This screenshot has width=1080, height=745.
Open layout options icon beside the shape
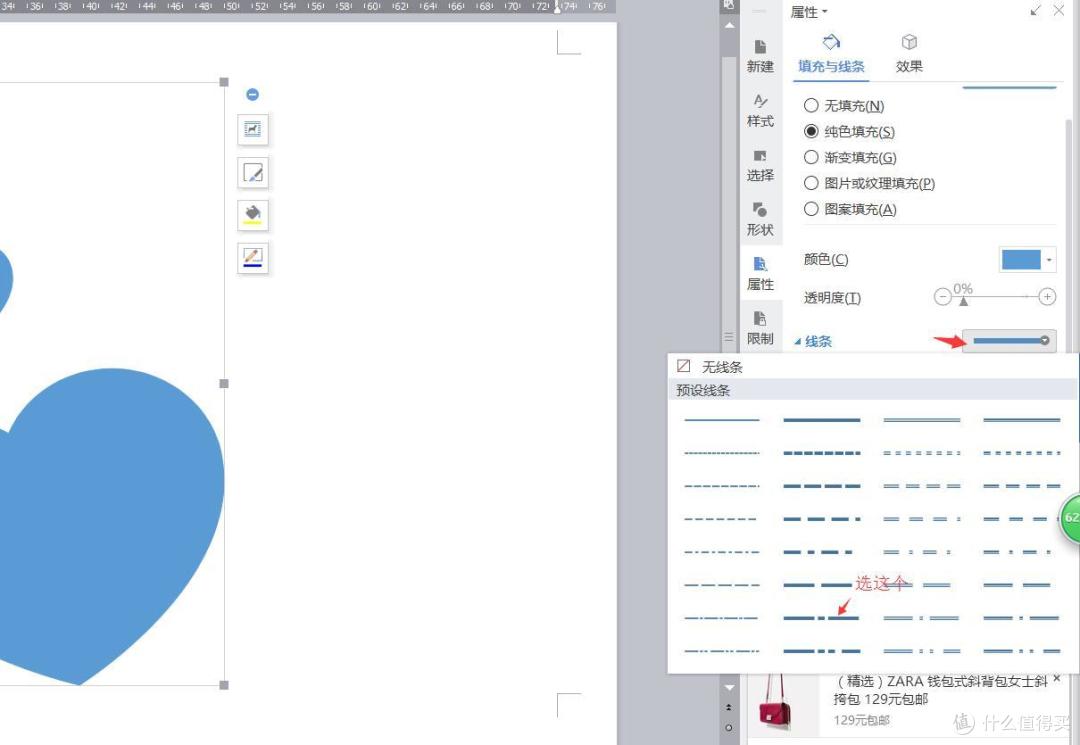253,129
